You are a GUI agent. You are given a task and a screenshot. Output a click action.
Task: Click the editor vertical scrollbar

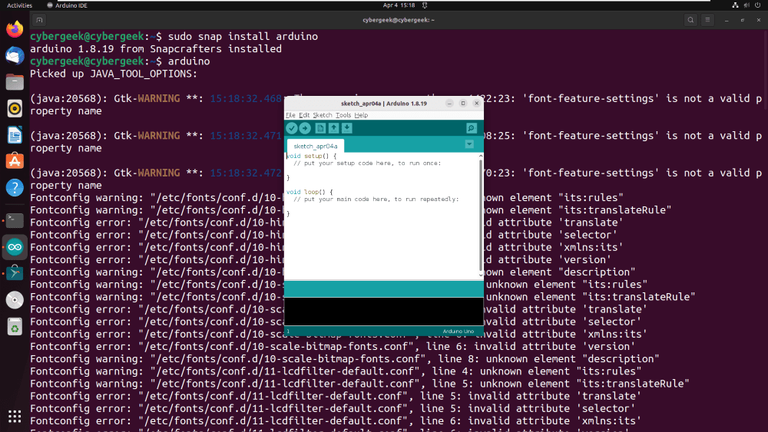point(480,216)
